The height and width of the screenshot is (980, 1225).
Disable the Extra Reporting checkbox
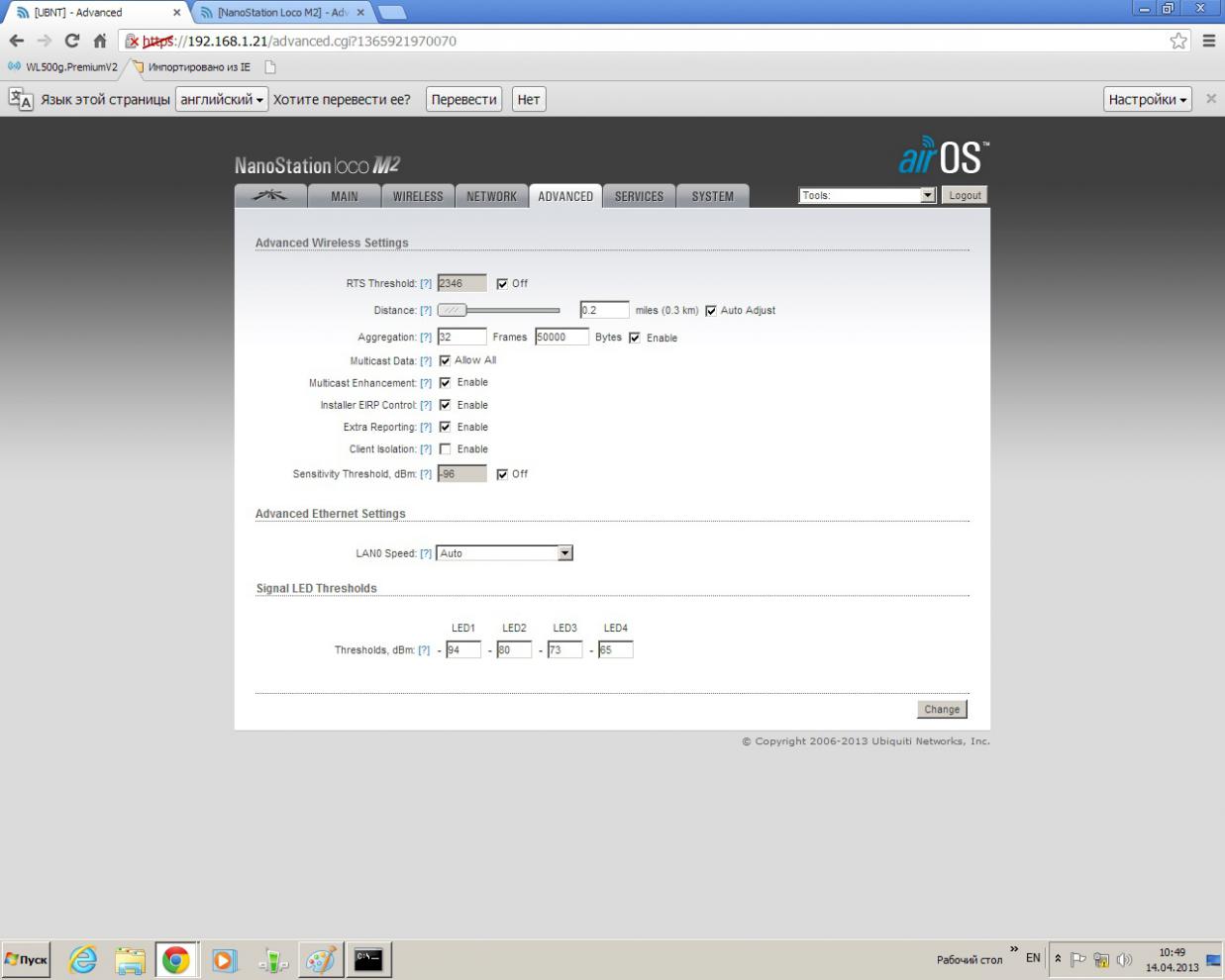[x=445, y=427]
